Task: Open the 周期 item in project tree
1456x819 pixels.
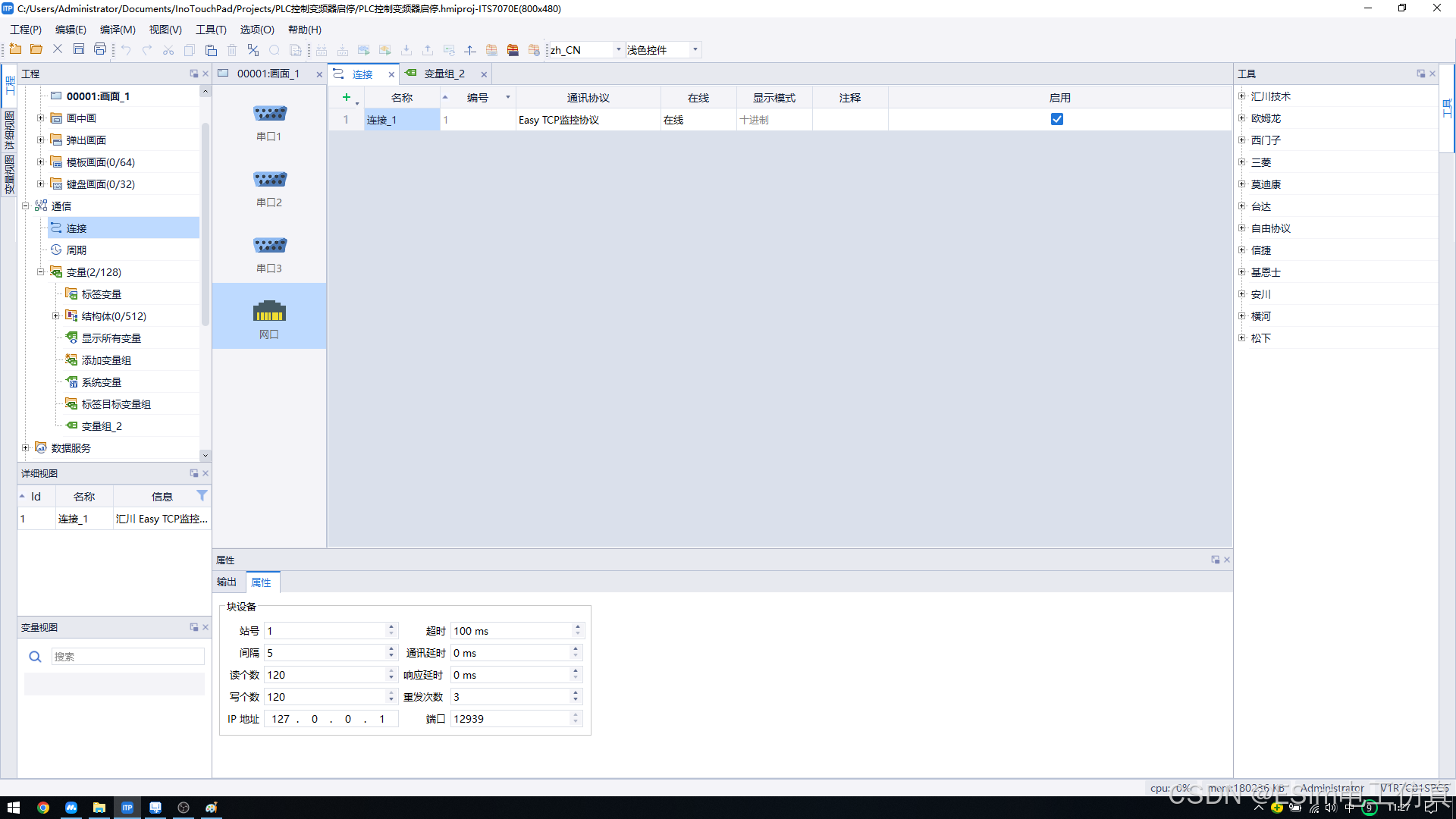Action: coord(76,250)
